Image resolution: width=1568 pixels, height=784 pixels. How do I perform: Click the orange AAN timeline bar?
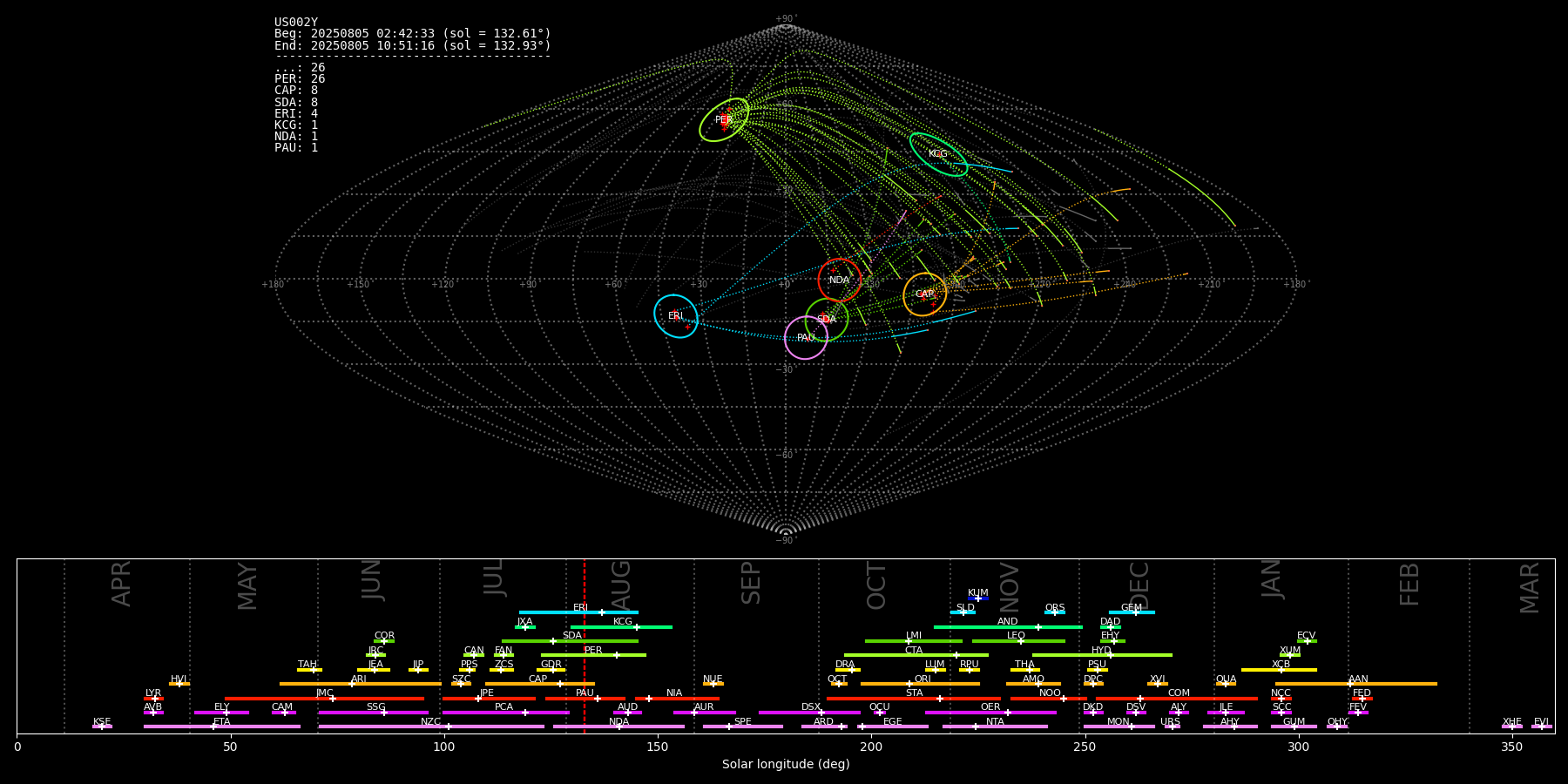(x=1356, y=684)
